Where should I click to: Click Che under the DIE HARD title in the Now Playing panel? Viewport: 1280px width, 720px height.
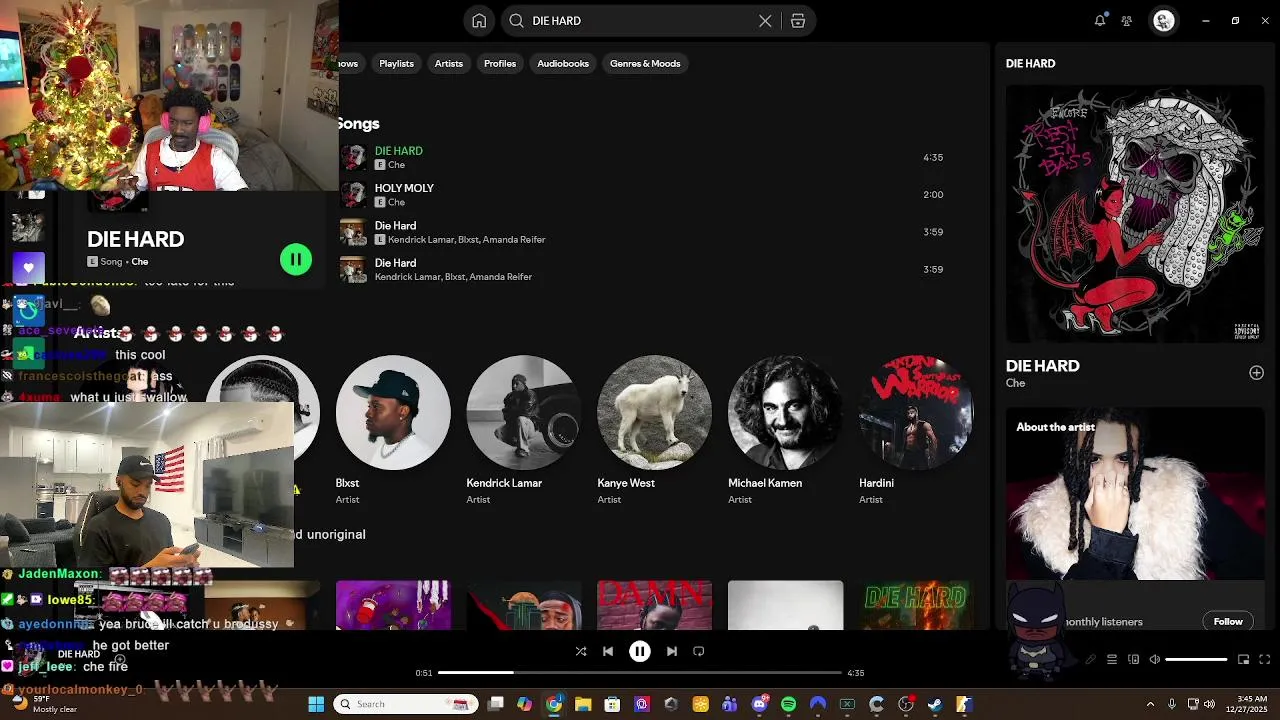[1015, 383]
